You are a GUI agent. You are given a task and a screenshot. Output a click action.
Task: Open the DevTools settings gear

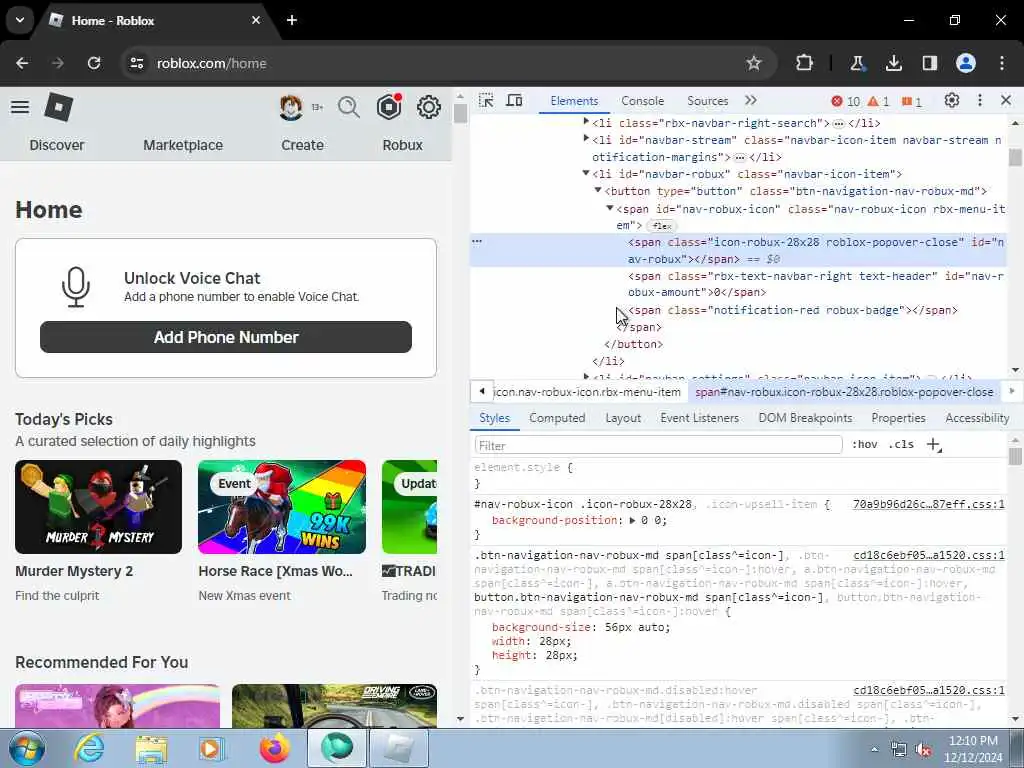pos(952,101)
